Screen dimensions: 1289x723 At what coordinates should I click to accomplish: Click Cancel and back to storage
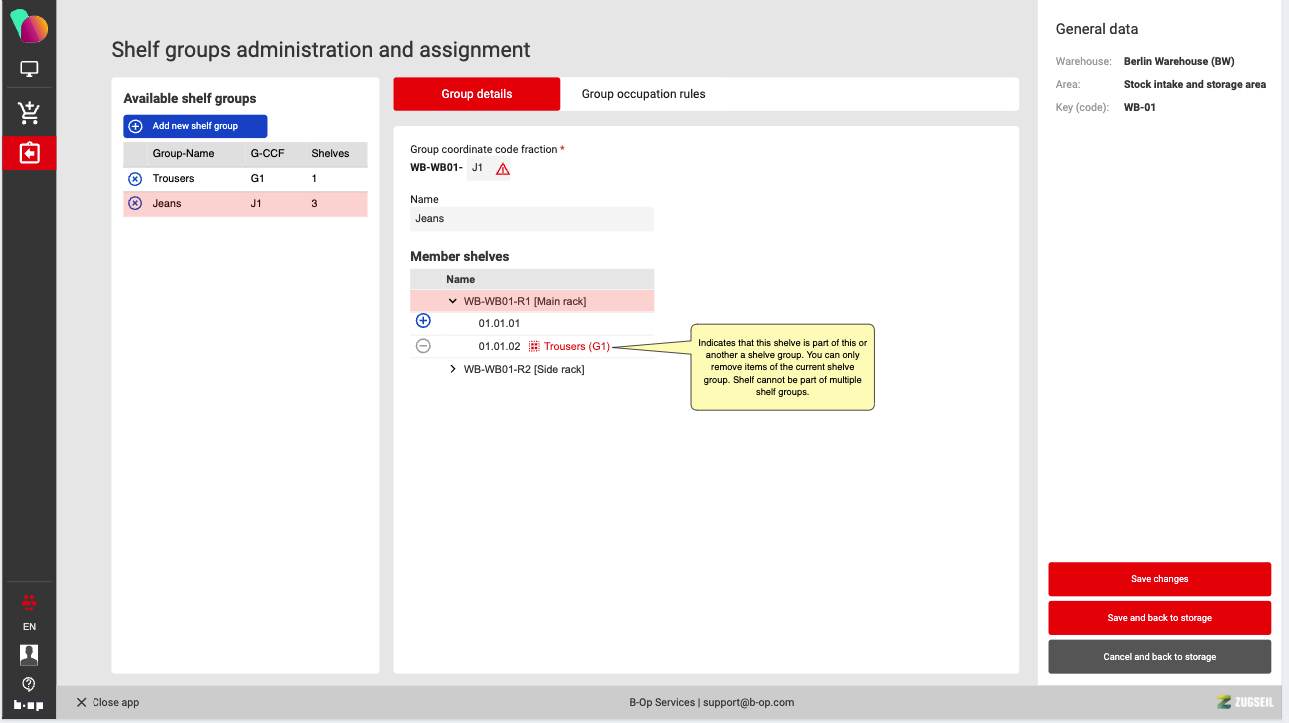[x=1159, y=657]
